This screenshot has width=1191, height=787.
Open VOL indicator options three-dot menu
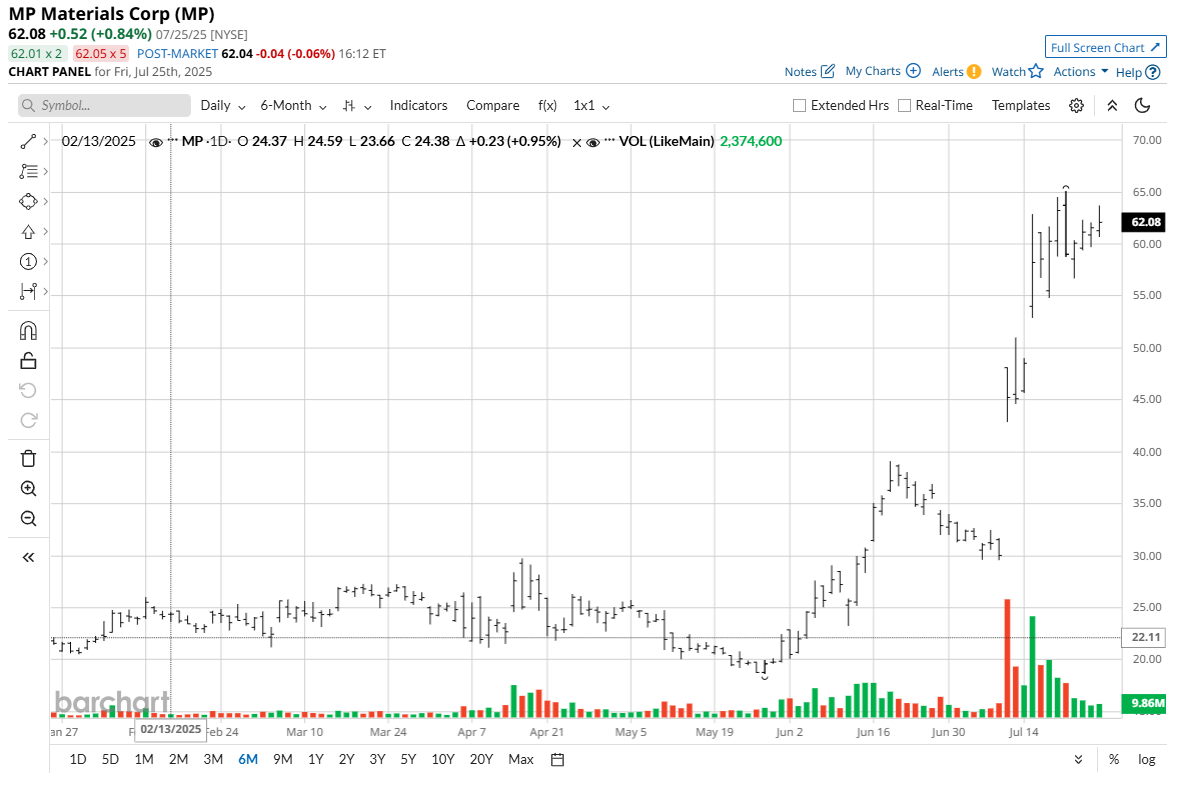pos(610,141)
